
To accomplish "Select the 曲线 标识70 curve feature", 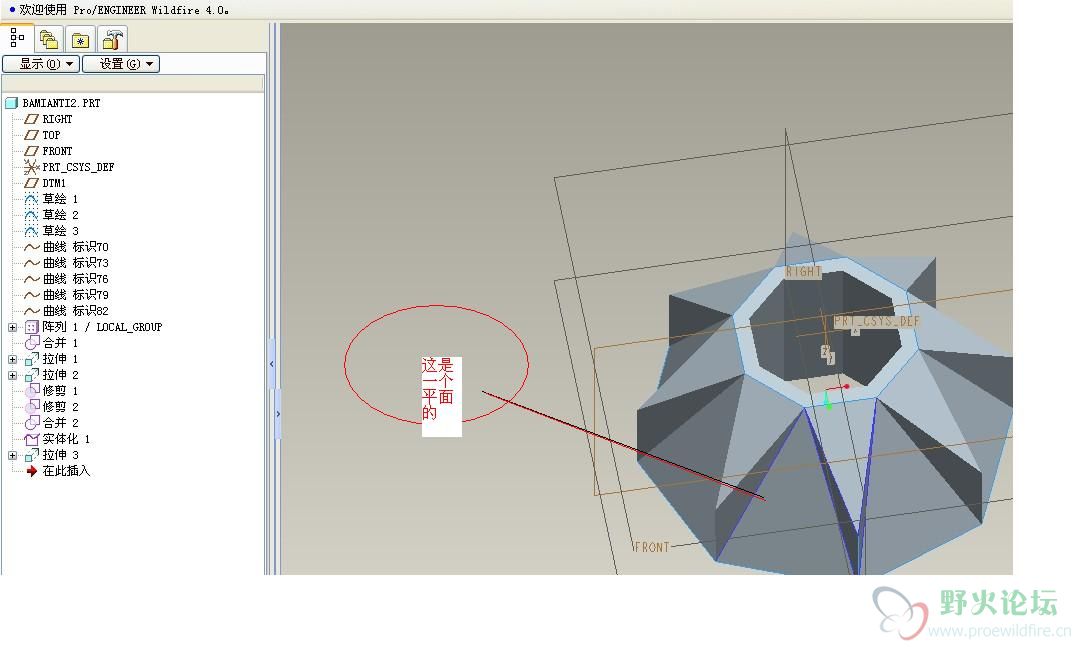I will [x=75, y=247].
